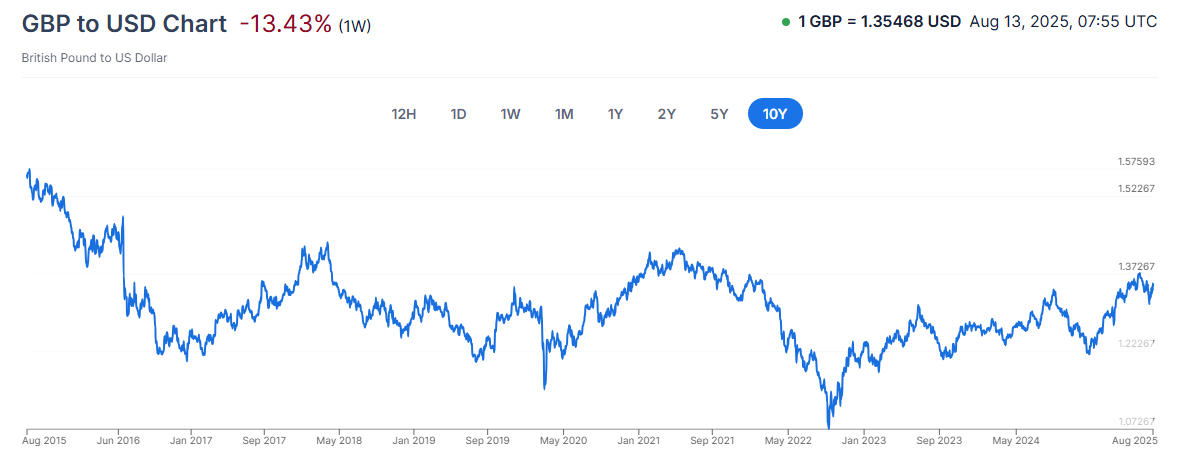1177x452 pixels.
Task: Click the Jan 2023 date marker
Action: (862, 439)
